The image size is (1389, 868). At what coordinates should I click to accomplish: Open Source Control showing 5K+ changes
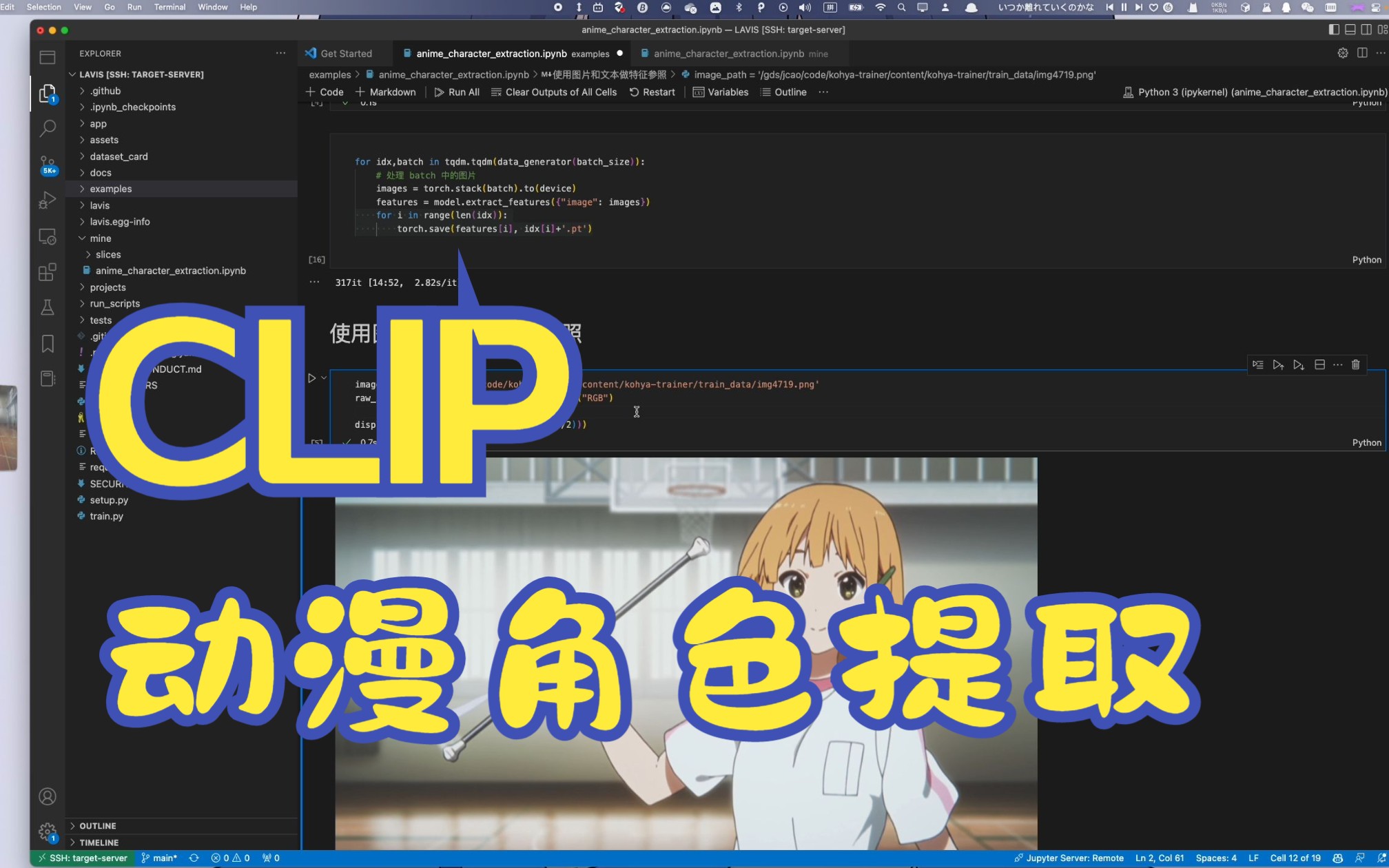(x=47, y=164)
